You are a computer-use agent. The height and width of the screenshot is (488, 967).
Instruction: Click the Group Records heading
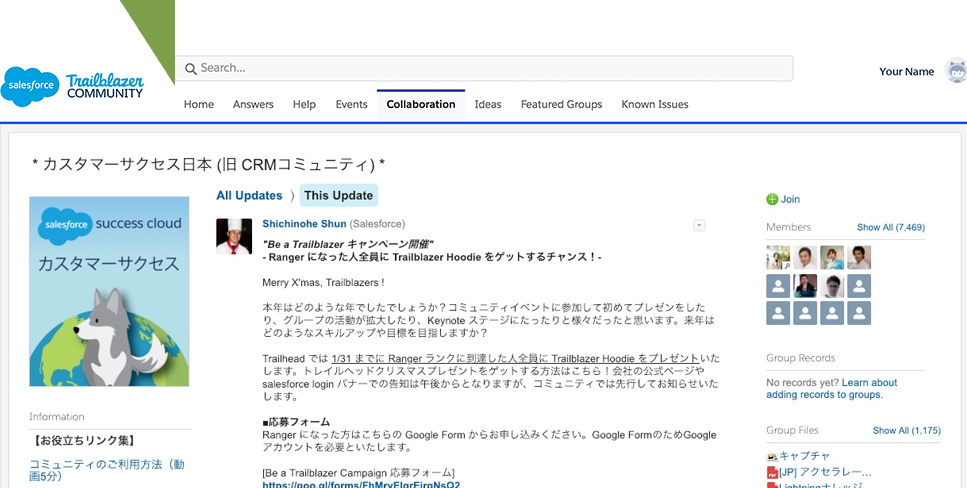pyautogui.click(x=800, y=358)
